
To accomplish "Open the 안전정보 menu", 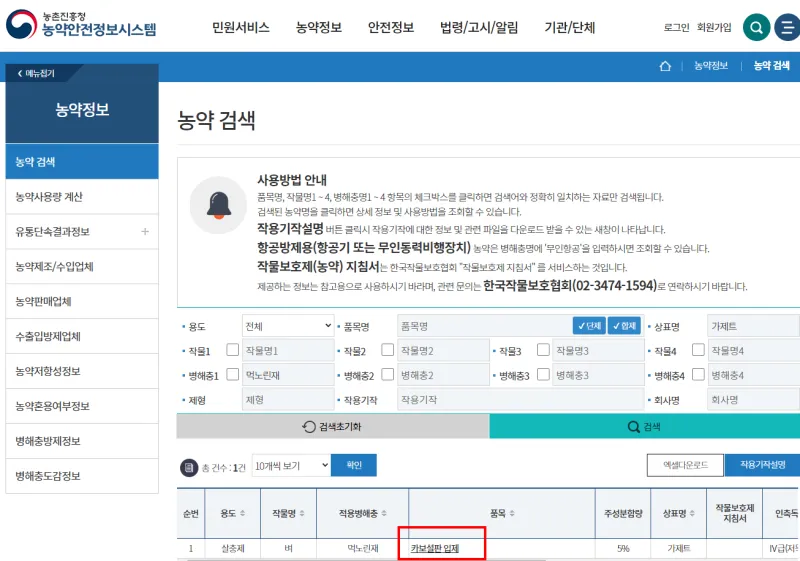I will (x=391, y=28).
